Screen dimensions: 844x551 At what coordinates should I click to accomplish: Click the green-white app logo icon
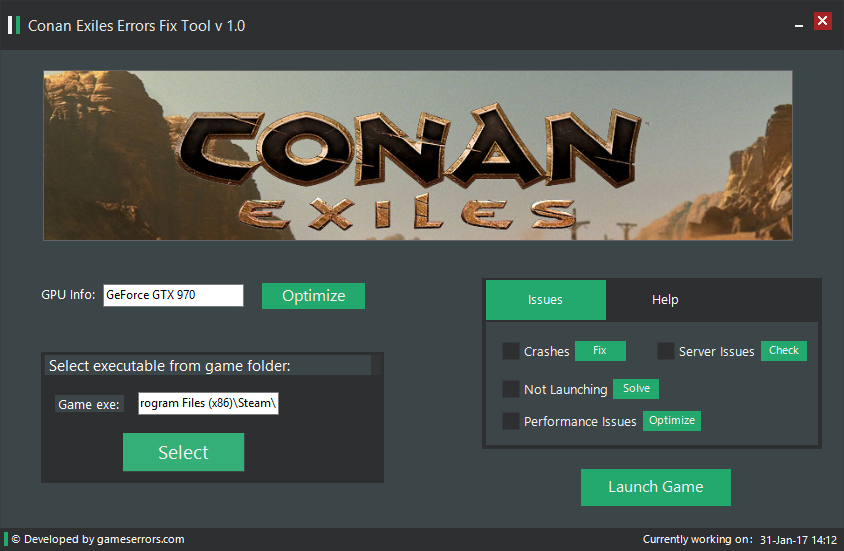click(x=14, y=25)
